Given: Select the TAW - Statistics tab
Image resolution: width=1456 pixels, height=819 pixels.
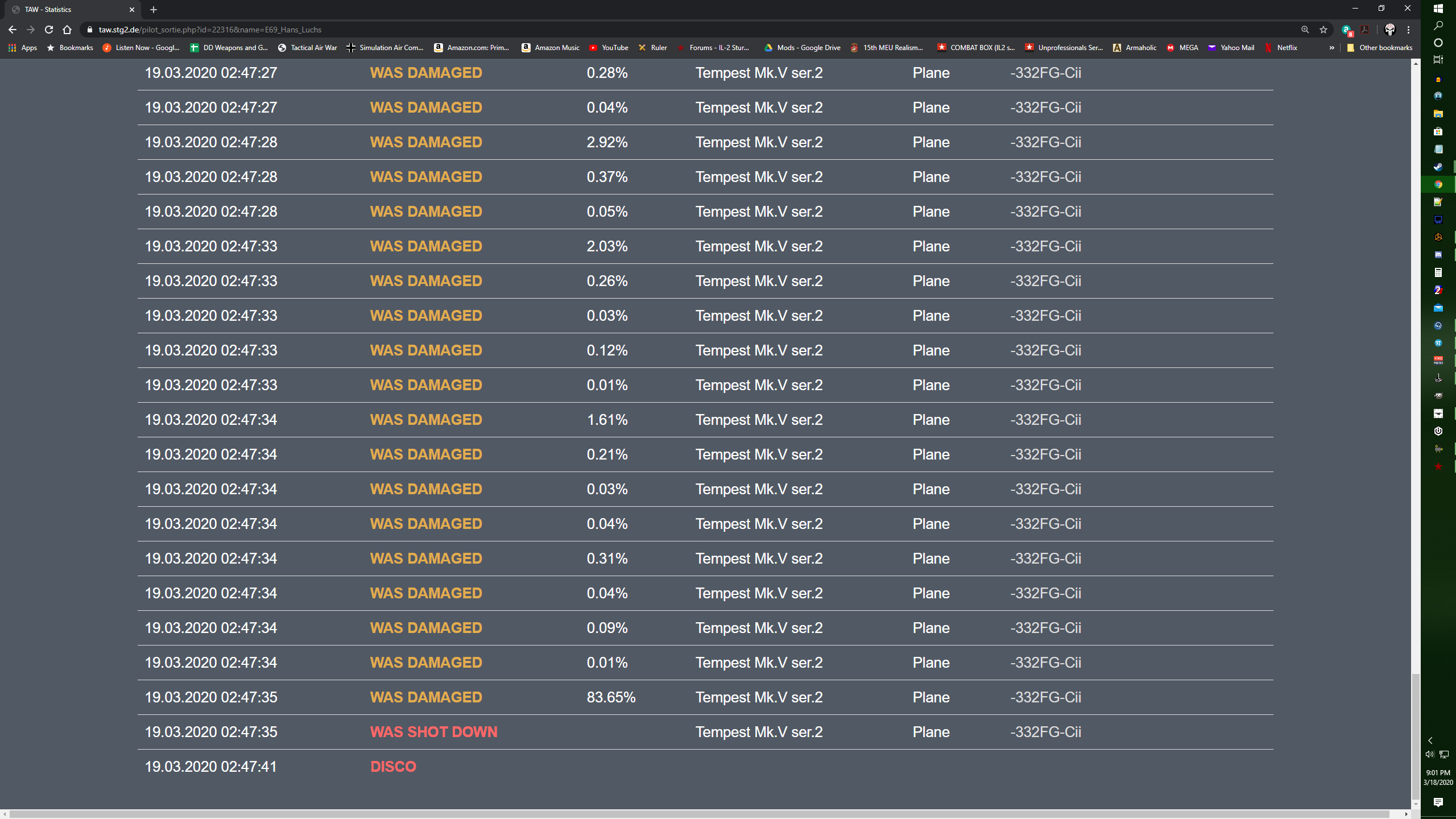Looking at the screenshot, I should point(68,10).
